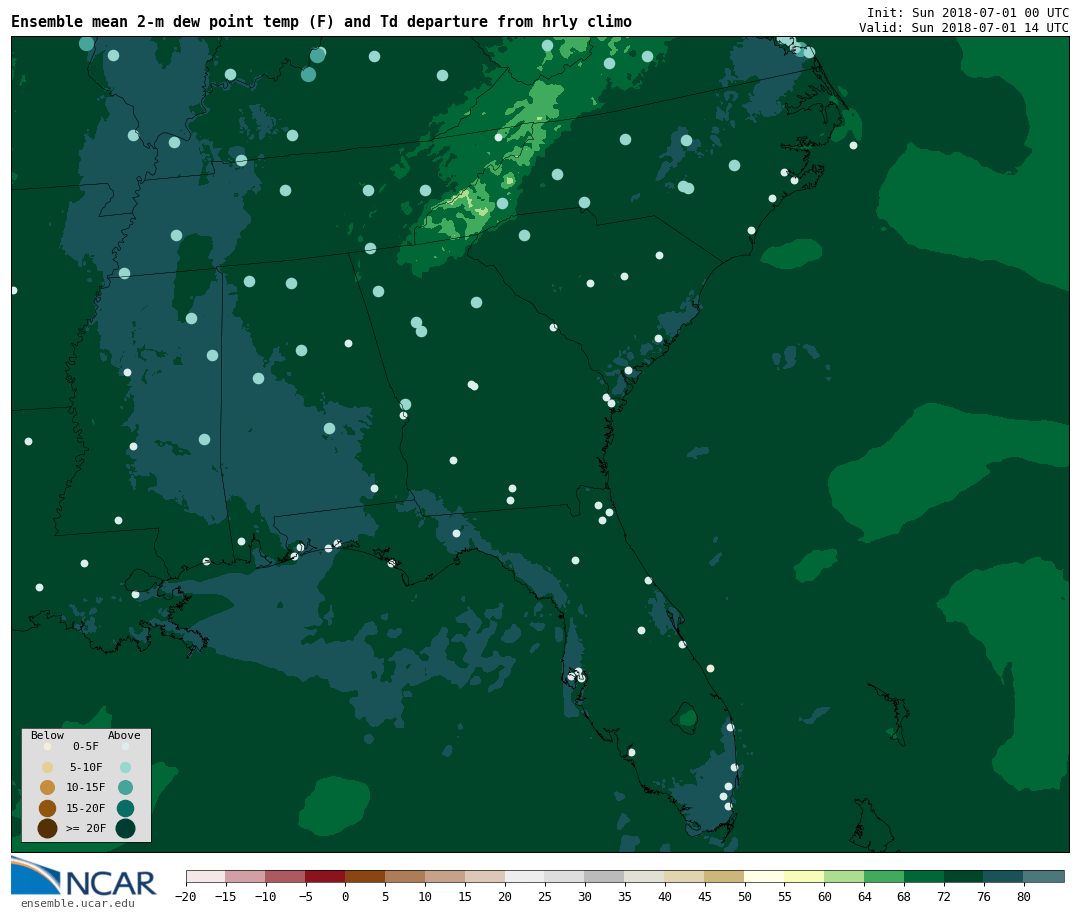Pick the Above 10-15F legend circle
This screenshot has height=915, width=1080.
[125, 787]
